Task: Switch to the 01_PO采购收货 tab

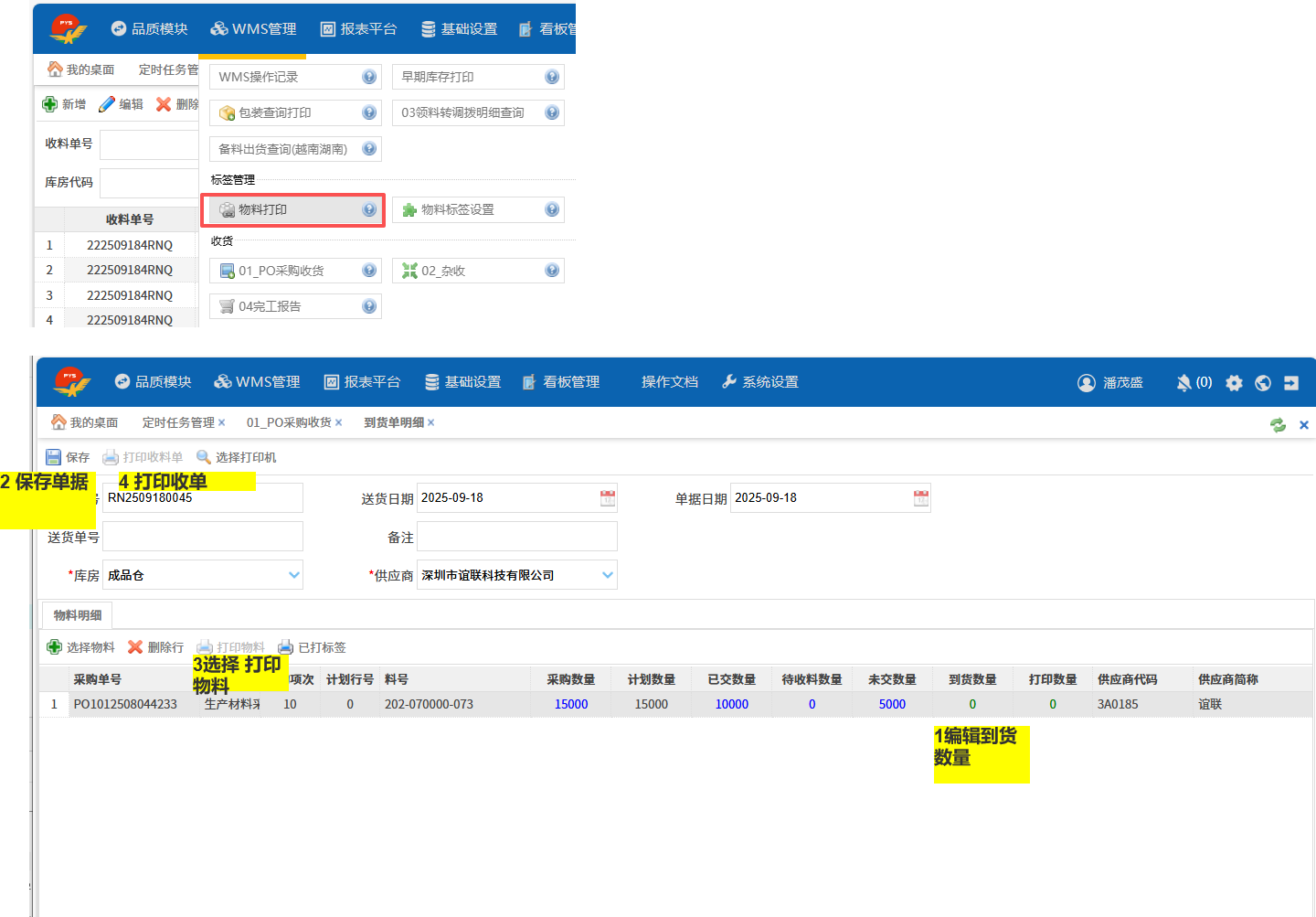Action: coord(289,422)
